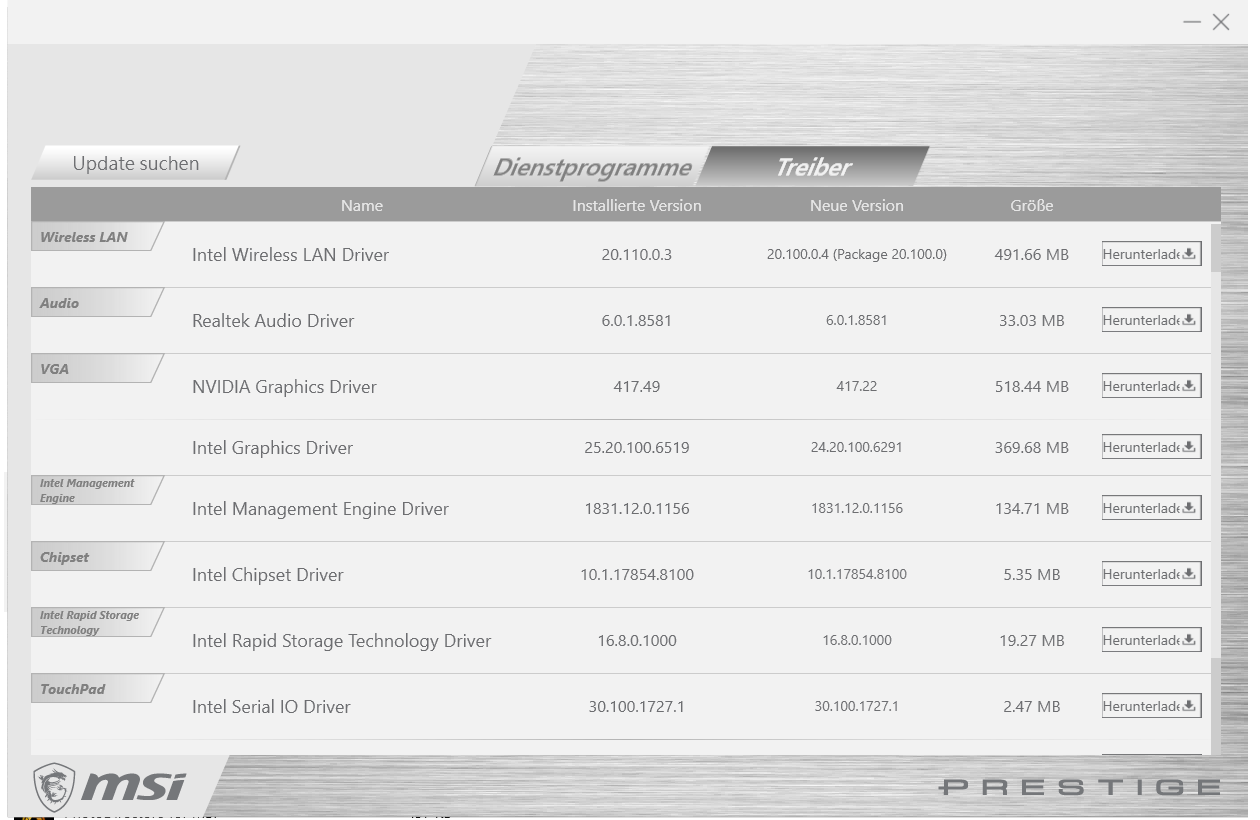Click installed version 20.110.0.3

click(x=636, y=255)
